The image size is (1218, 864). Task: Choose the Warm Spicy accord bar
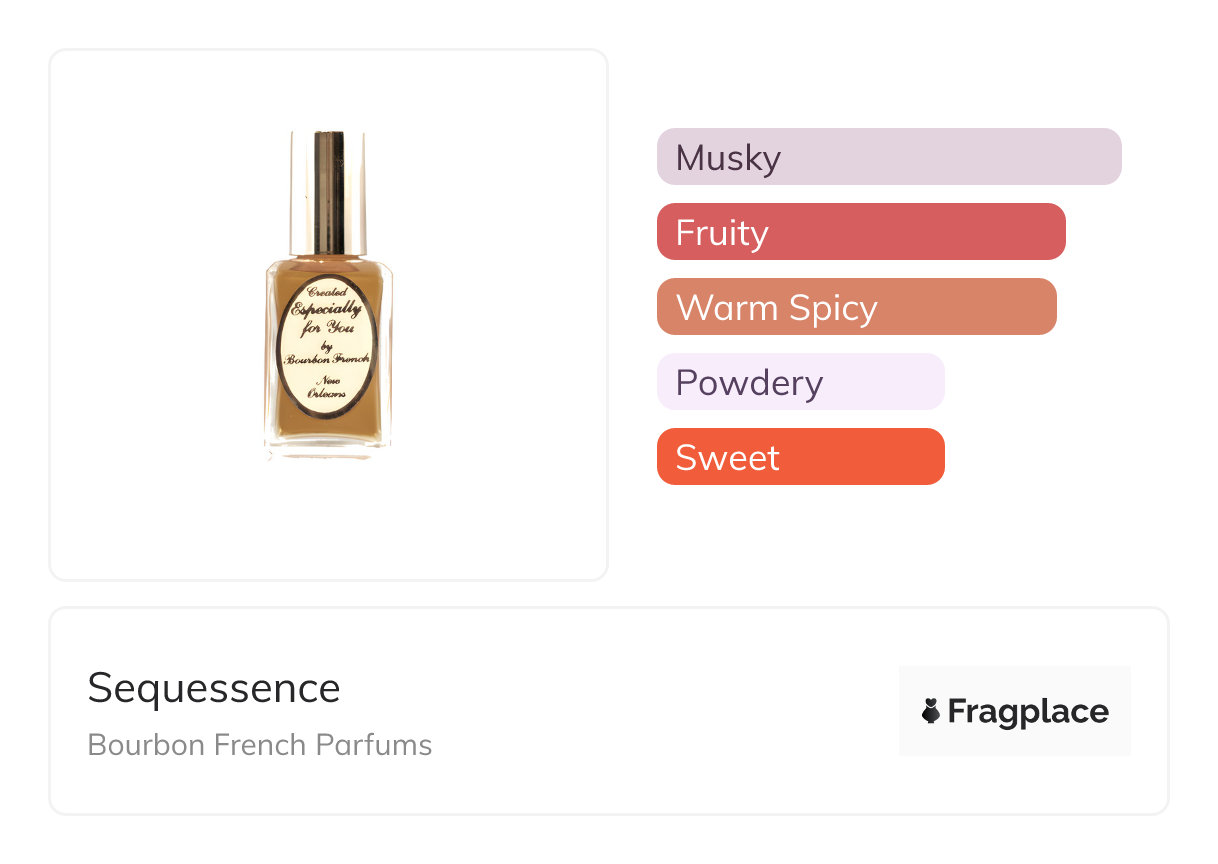pyautogui.click(x=856, y=307)
